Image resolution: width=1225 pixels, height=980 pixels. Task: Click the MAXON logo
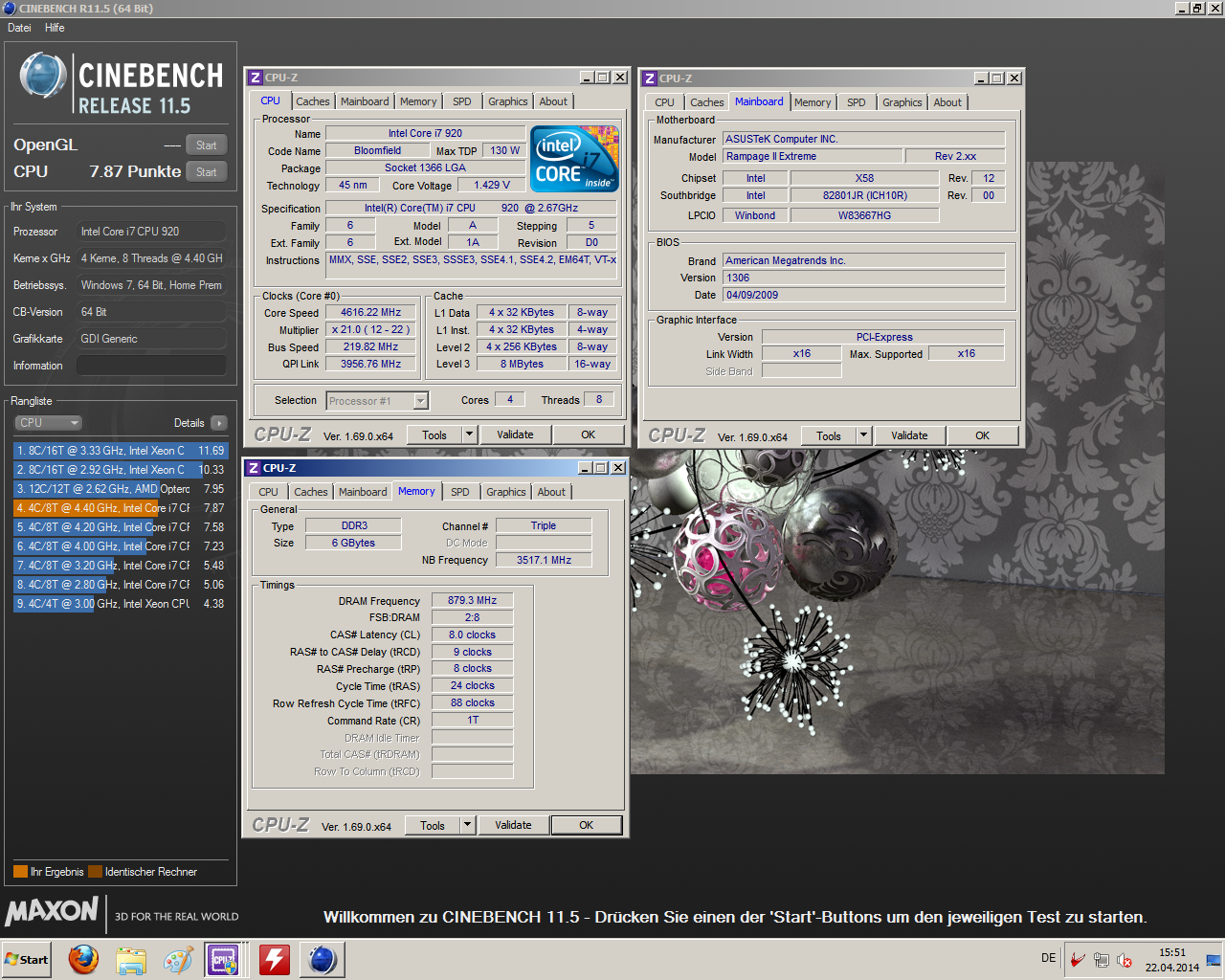(x=53, y=910)
